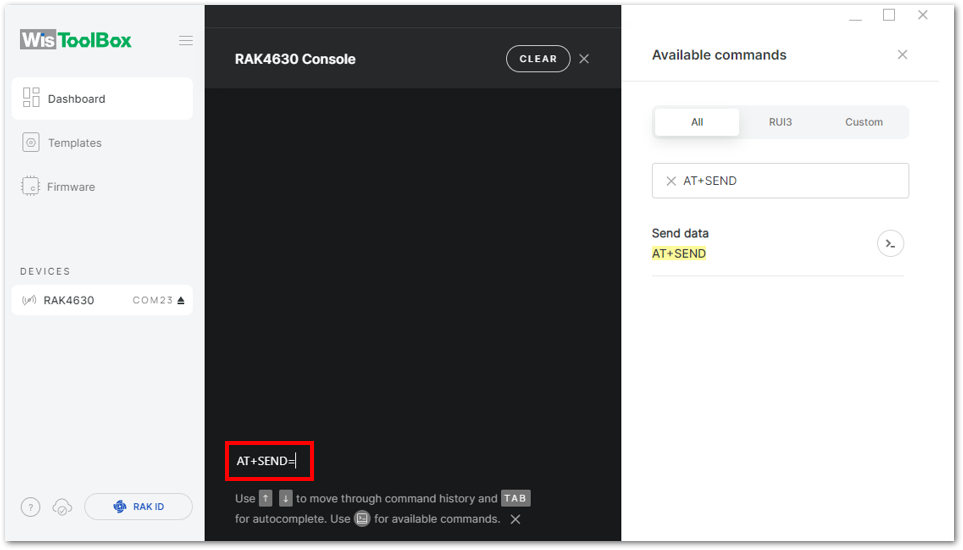Select the highlighted AT+SEND command text
963x550 pixels.
pyautogui.click(x=679, y=254)
